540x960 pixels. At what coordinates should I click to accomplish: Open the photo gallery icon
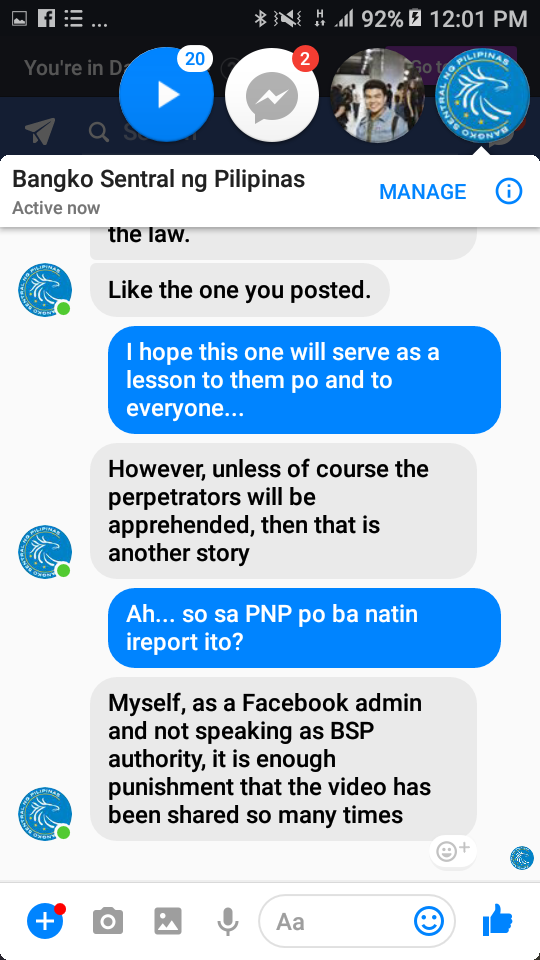[168, 921]
